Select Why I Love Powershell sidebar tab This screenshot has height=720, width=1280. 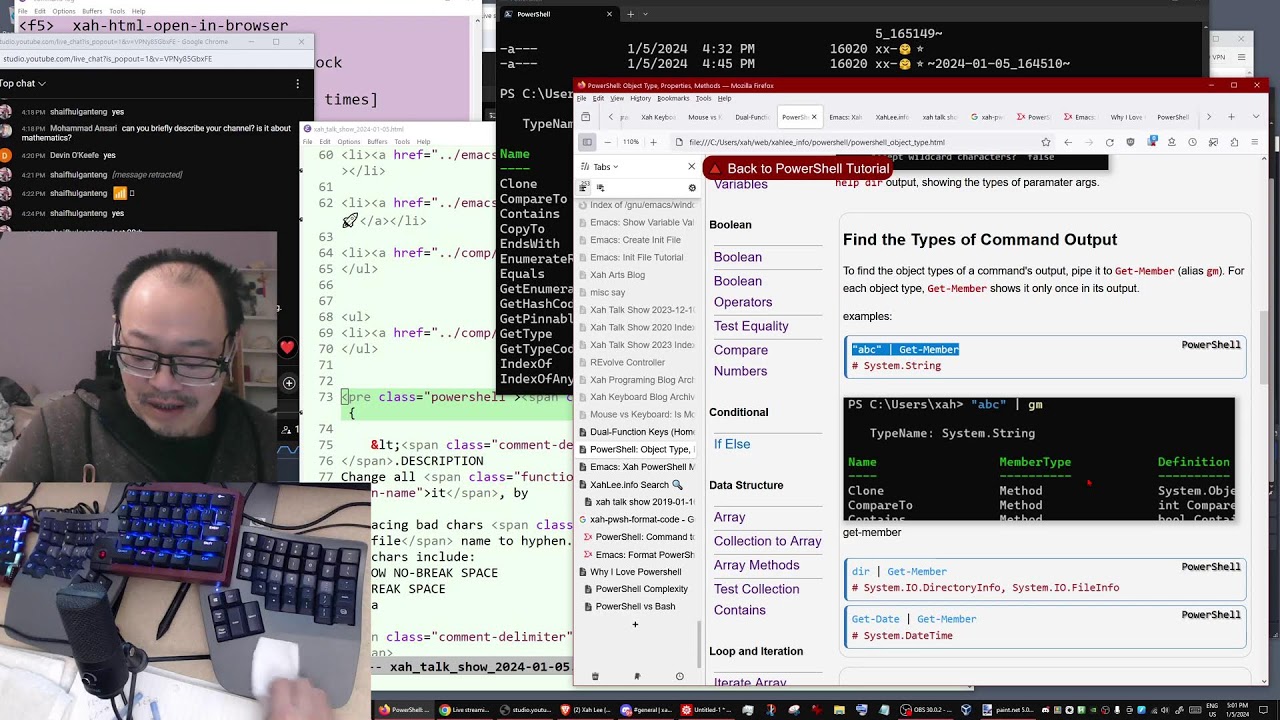[x=636, y=572]
